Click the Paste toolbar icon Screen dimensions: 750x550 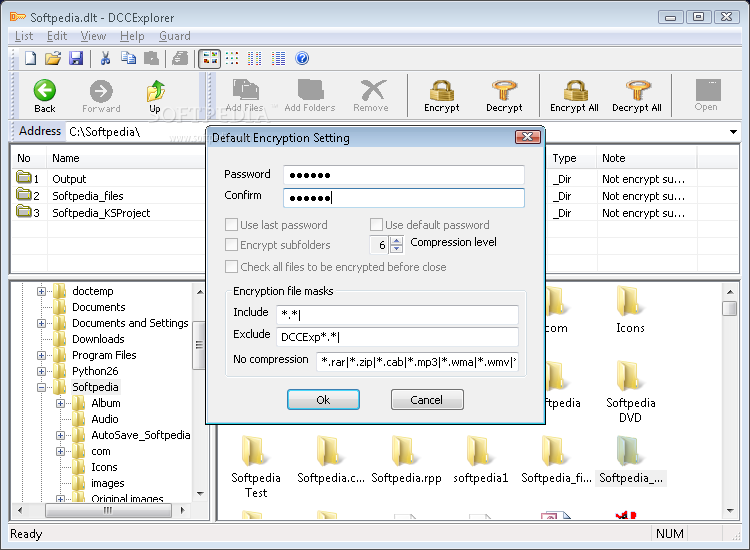pos(151,58)
